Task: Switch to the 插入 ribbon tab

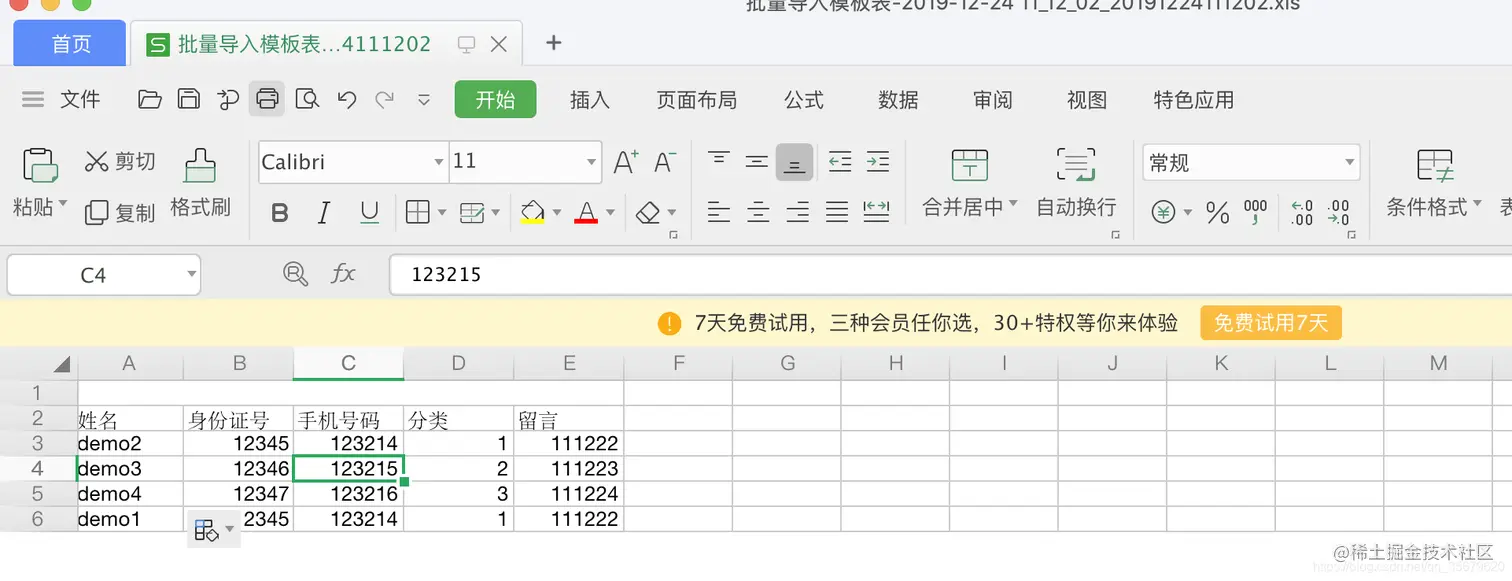Action: pyautogui.click(x=592, y=99)
